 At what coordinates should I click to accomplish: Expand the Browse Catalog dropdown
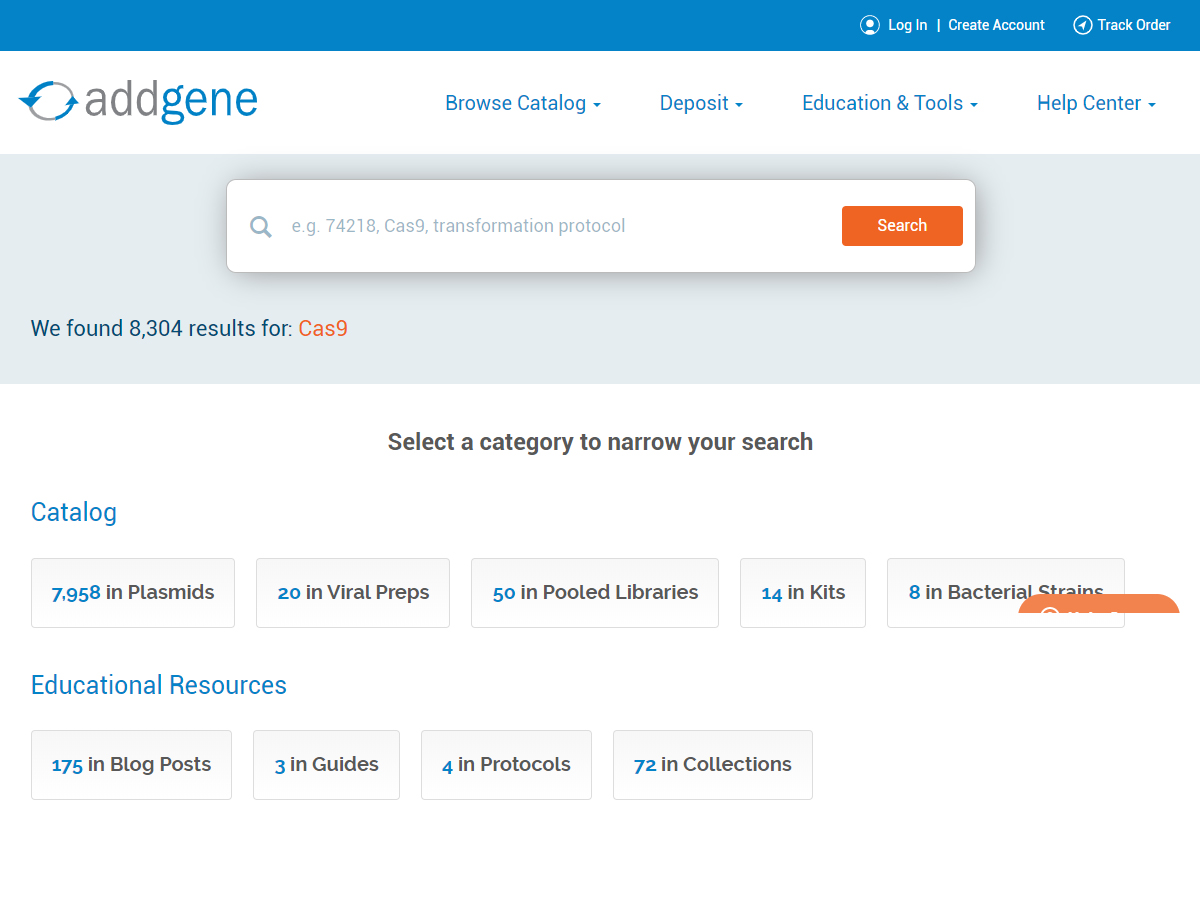(522, 103)
